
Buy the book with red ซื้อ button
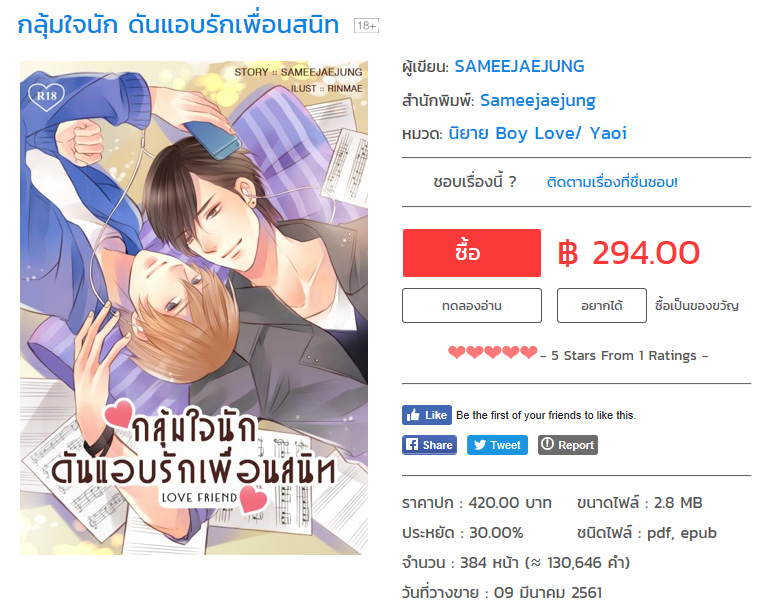pos(472,253)
